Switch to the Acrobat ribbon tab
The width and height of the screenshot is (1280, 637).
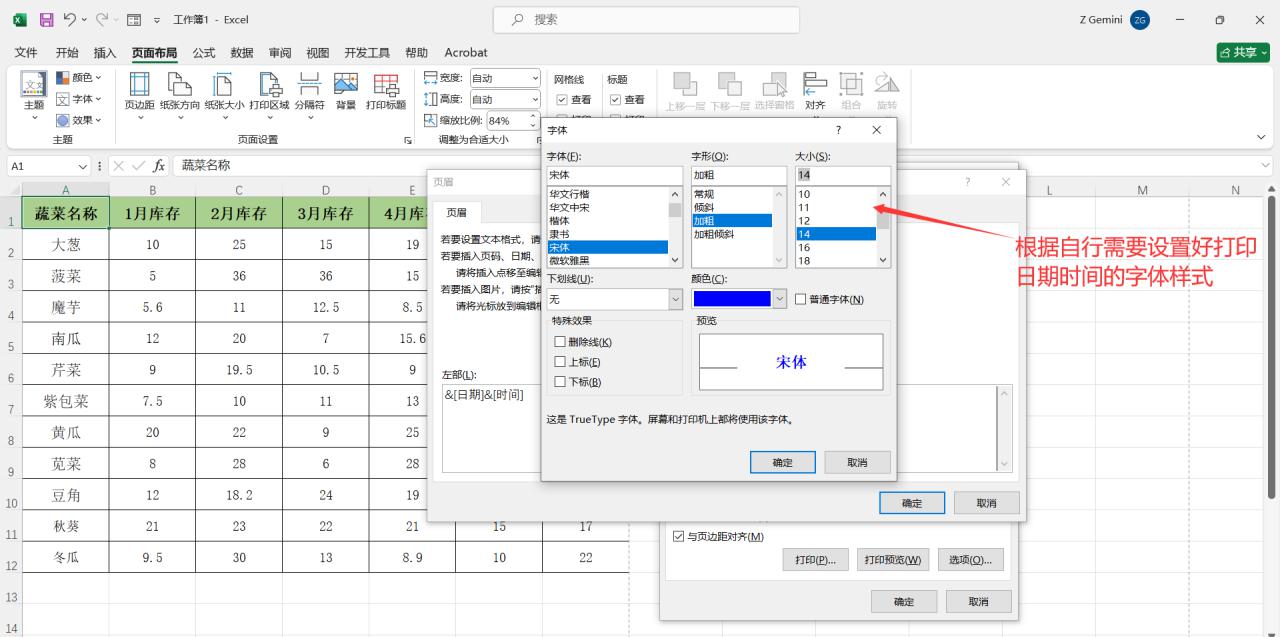(x=466, y=53)
